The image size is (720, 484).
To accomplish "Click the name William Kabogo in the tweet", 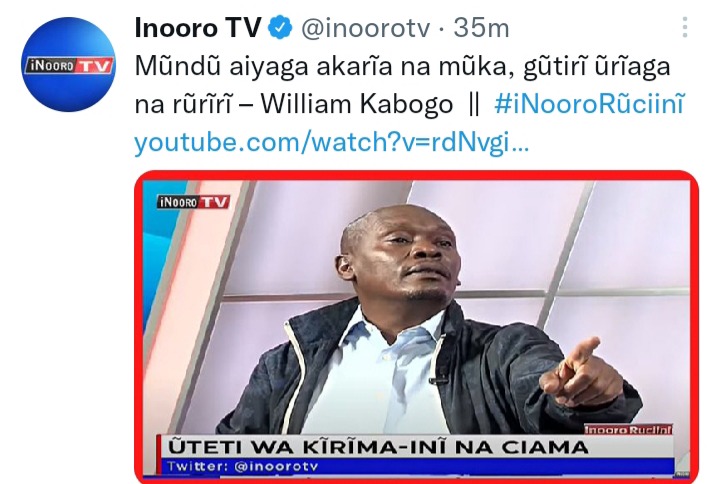I will [357, 104].
